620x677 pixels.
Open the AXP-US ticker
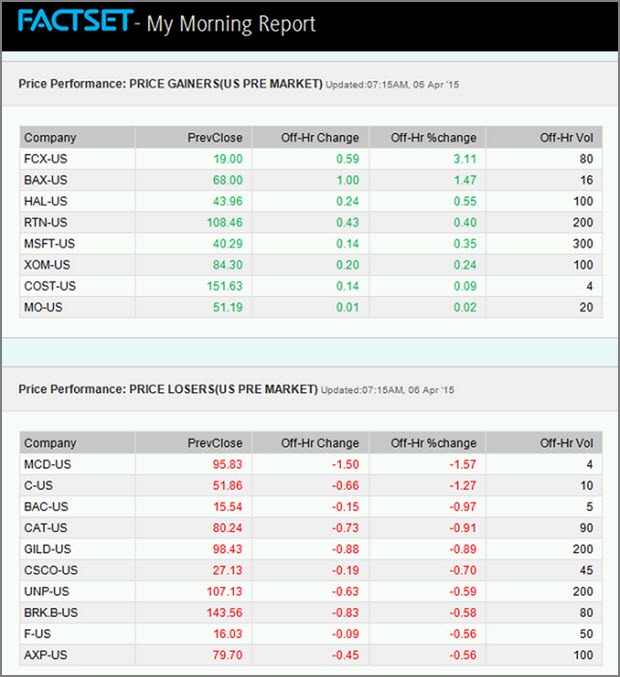[x=43, y=654]
